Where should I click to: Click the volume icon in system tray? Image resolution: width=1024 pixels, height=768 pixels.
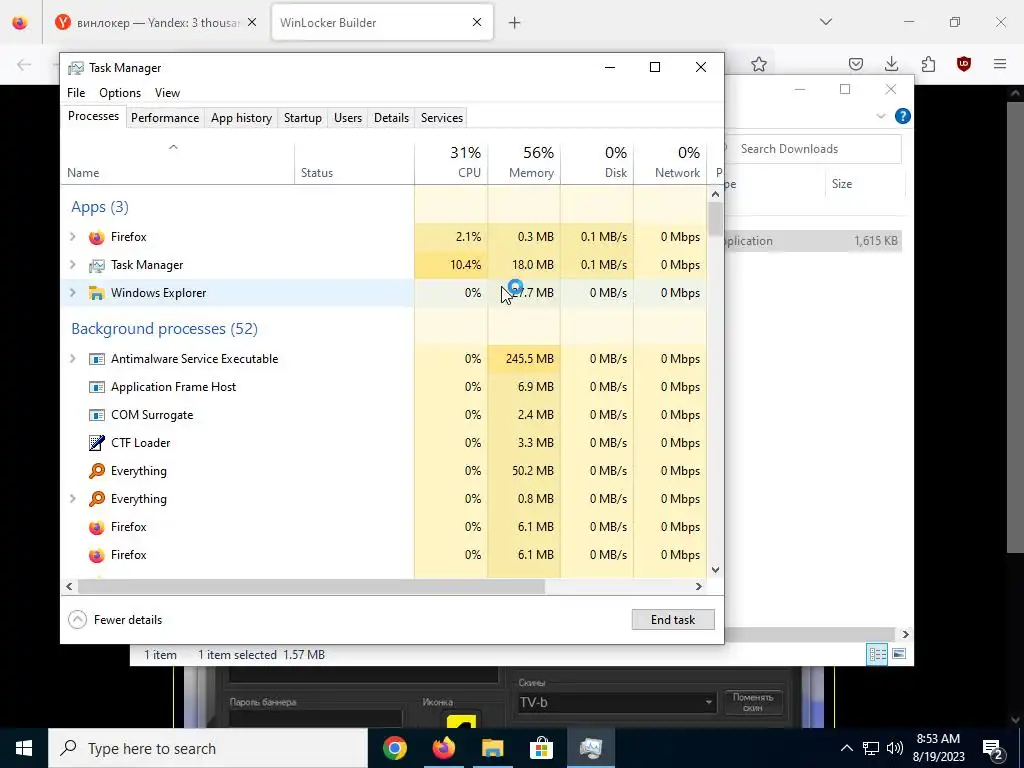[x=895, y=748]
